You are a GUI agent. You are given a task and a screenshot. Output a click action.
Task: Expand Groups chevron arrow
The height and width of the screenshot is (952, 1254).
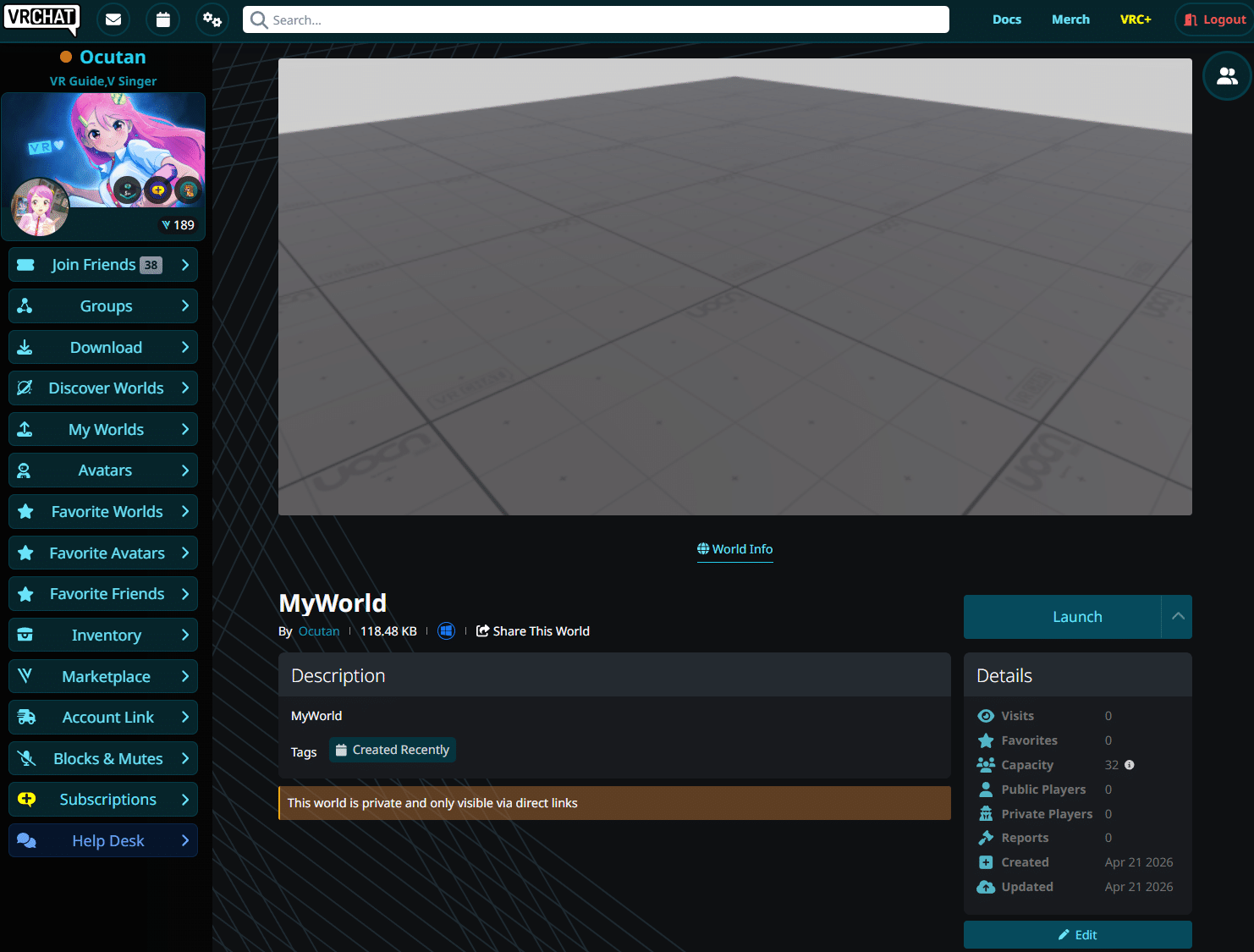click(184, 306)
